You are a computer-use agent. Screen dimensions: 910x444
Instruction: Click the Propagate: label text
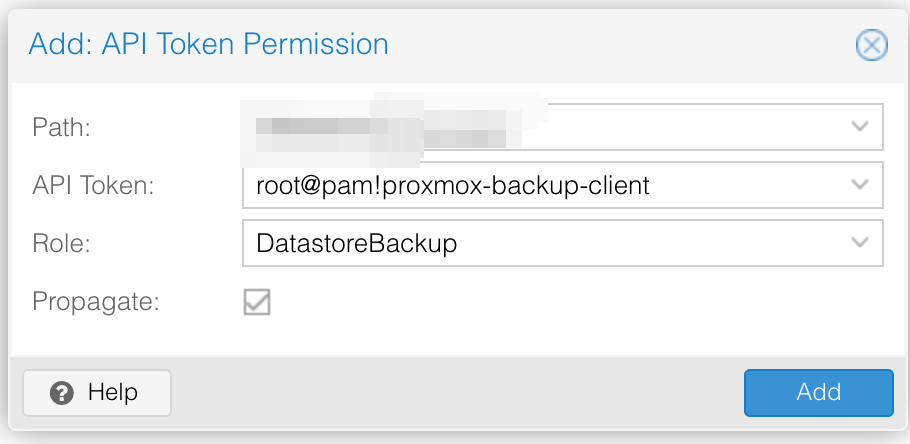(96, 302)
